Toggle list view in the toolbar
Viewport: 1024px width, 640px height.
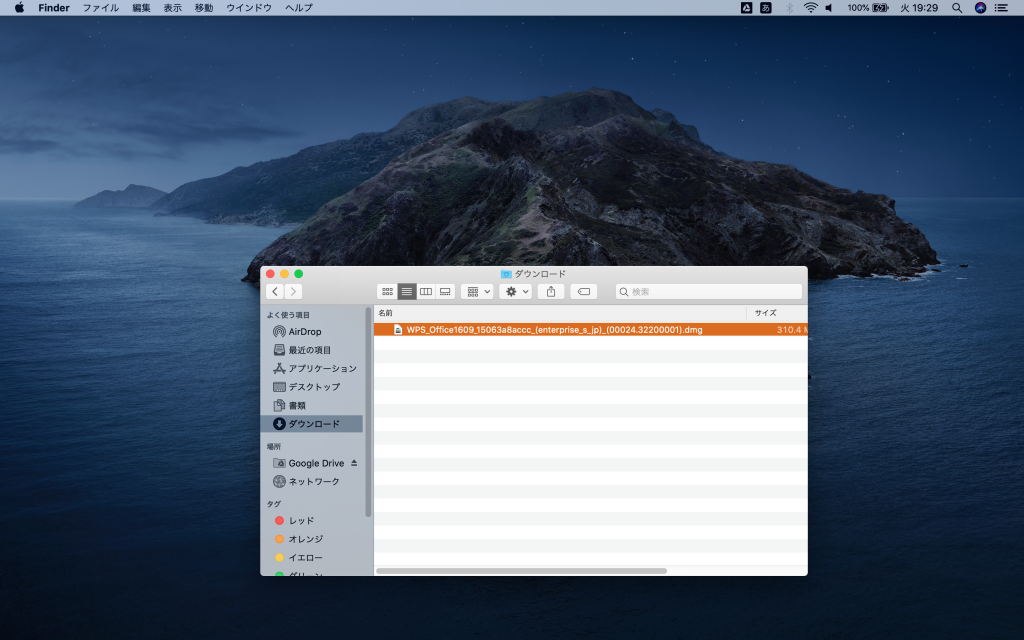point(406,291)
